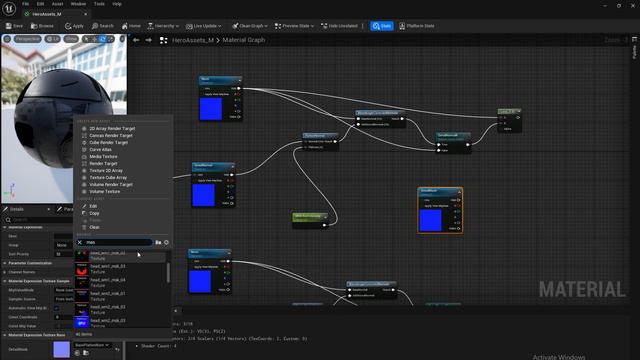Click Edit under Current Asset
This screenshot has width=640, height=360.
click(93, 206)
